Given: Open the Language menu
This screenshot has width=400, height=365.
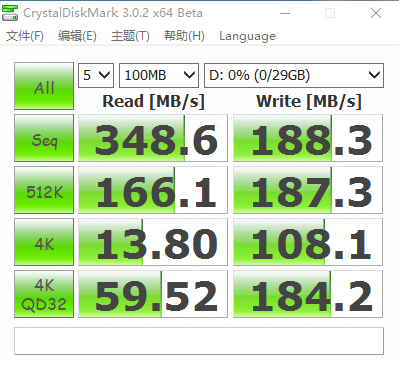Looking at the screenshot, I should pos(247,36).
